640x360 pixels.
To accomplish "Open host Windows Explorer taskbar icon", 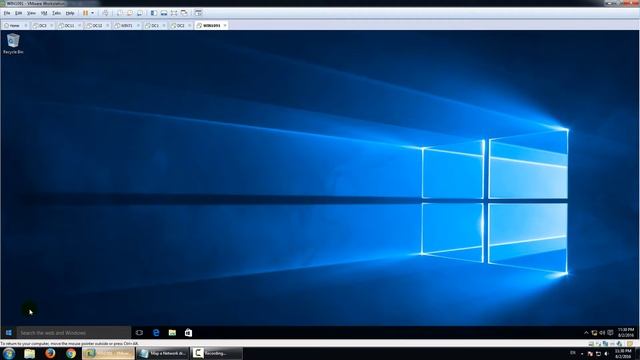I will point(29,353).
